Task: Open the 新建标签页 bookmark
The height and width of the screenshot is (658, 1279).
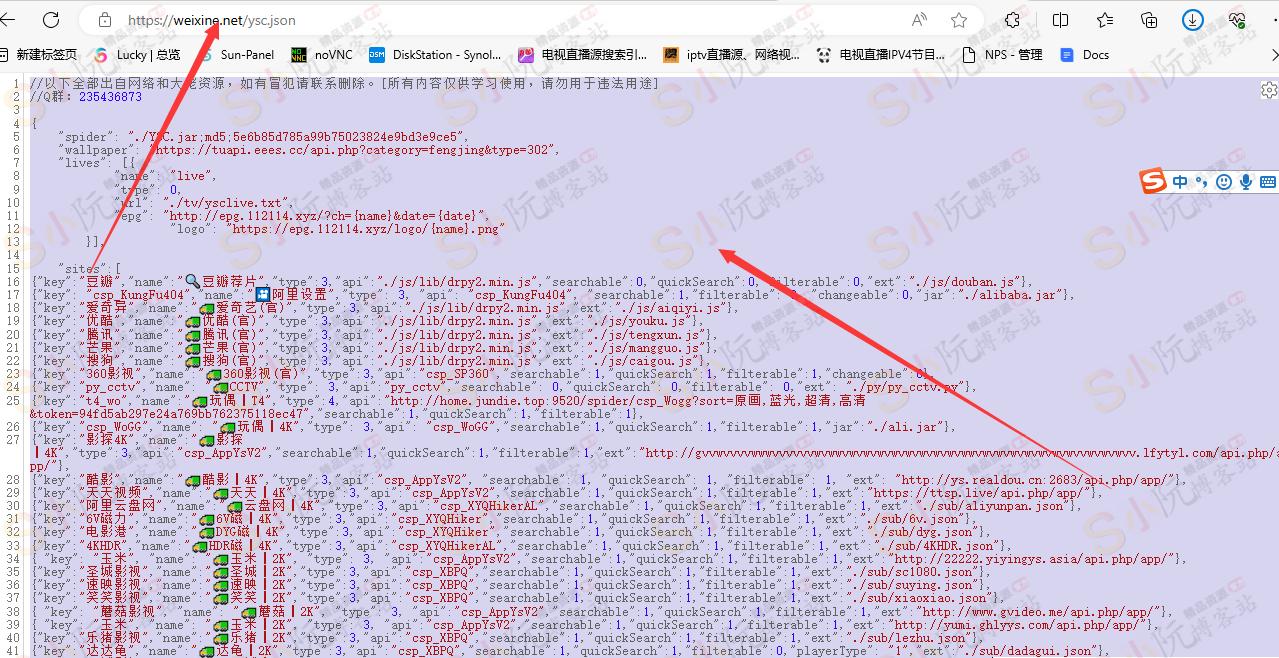Action: [x=39, y=55]
